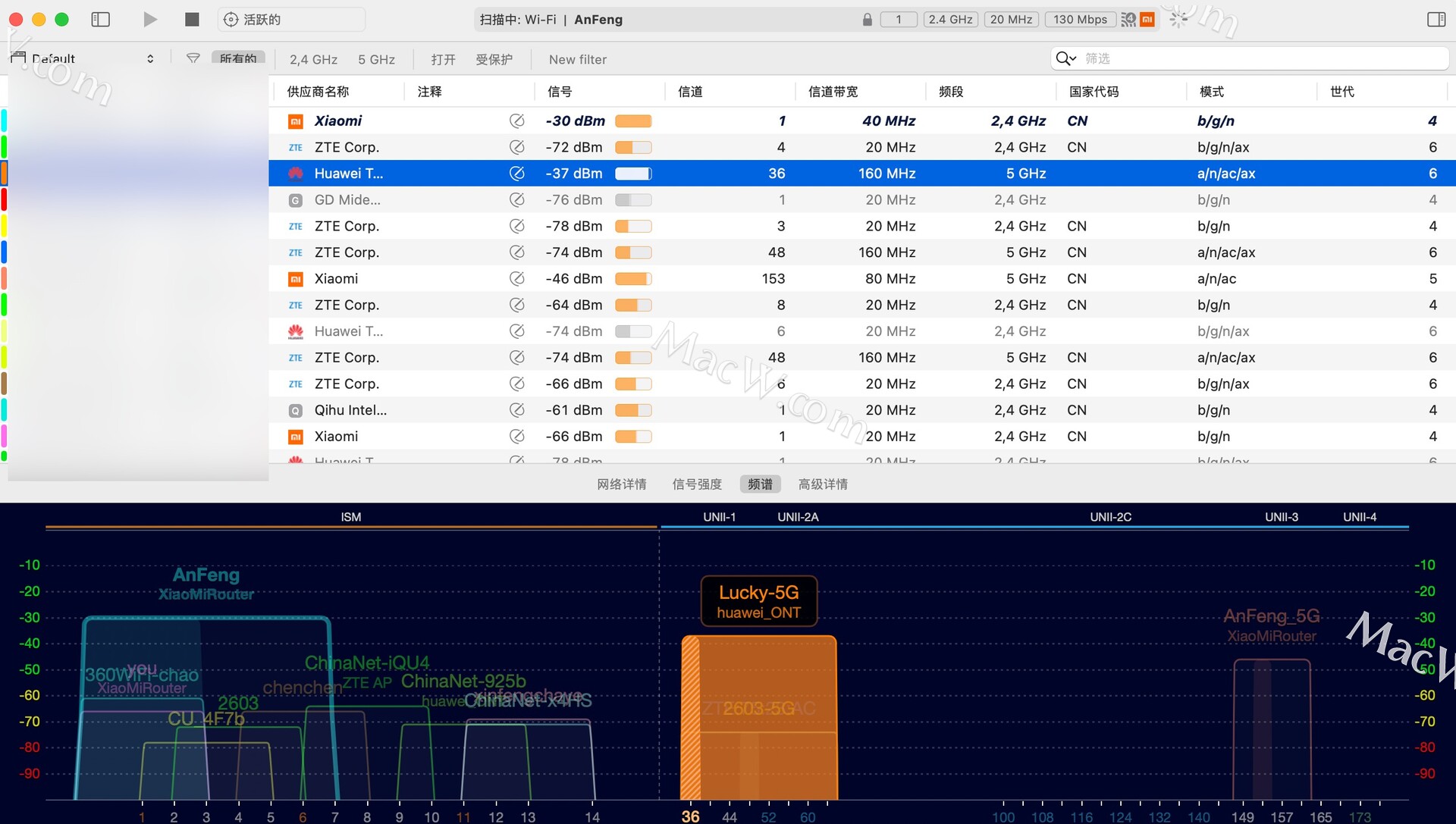Click Huawei logo in the selected -37 dBm row
This screenshot has height=824, width=1456.
pos(296,174)
